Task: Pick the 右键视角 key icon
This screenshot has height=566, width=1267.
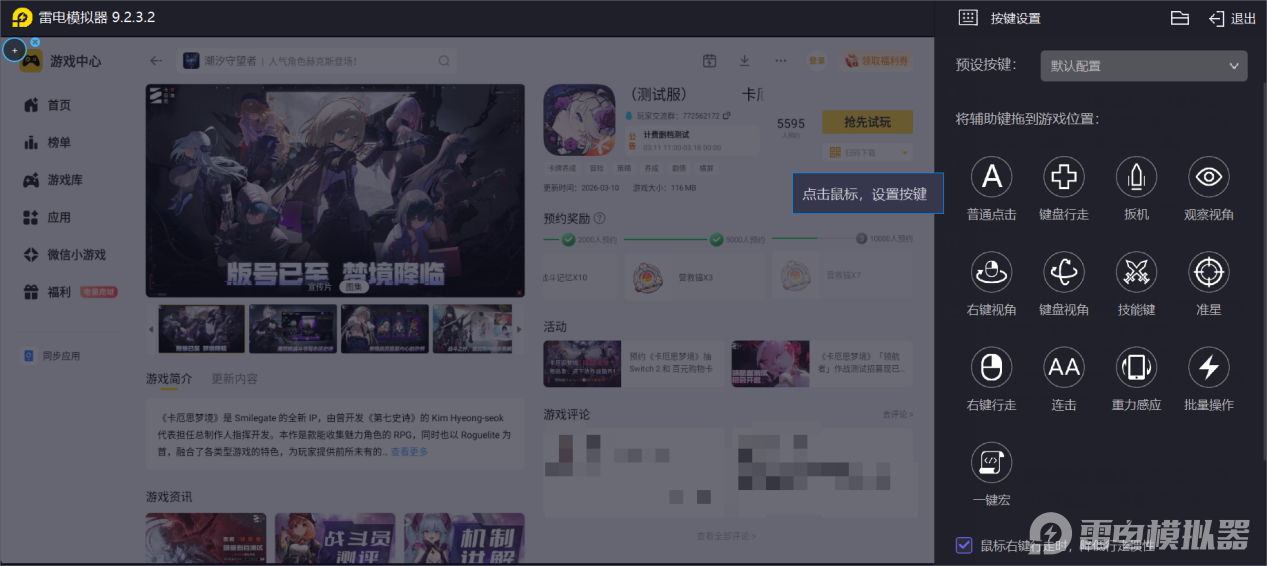Action: click(x=991, y=272)
